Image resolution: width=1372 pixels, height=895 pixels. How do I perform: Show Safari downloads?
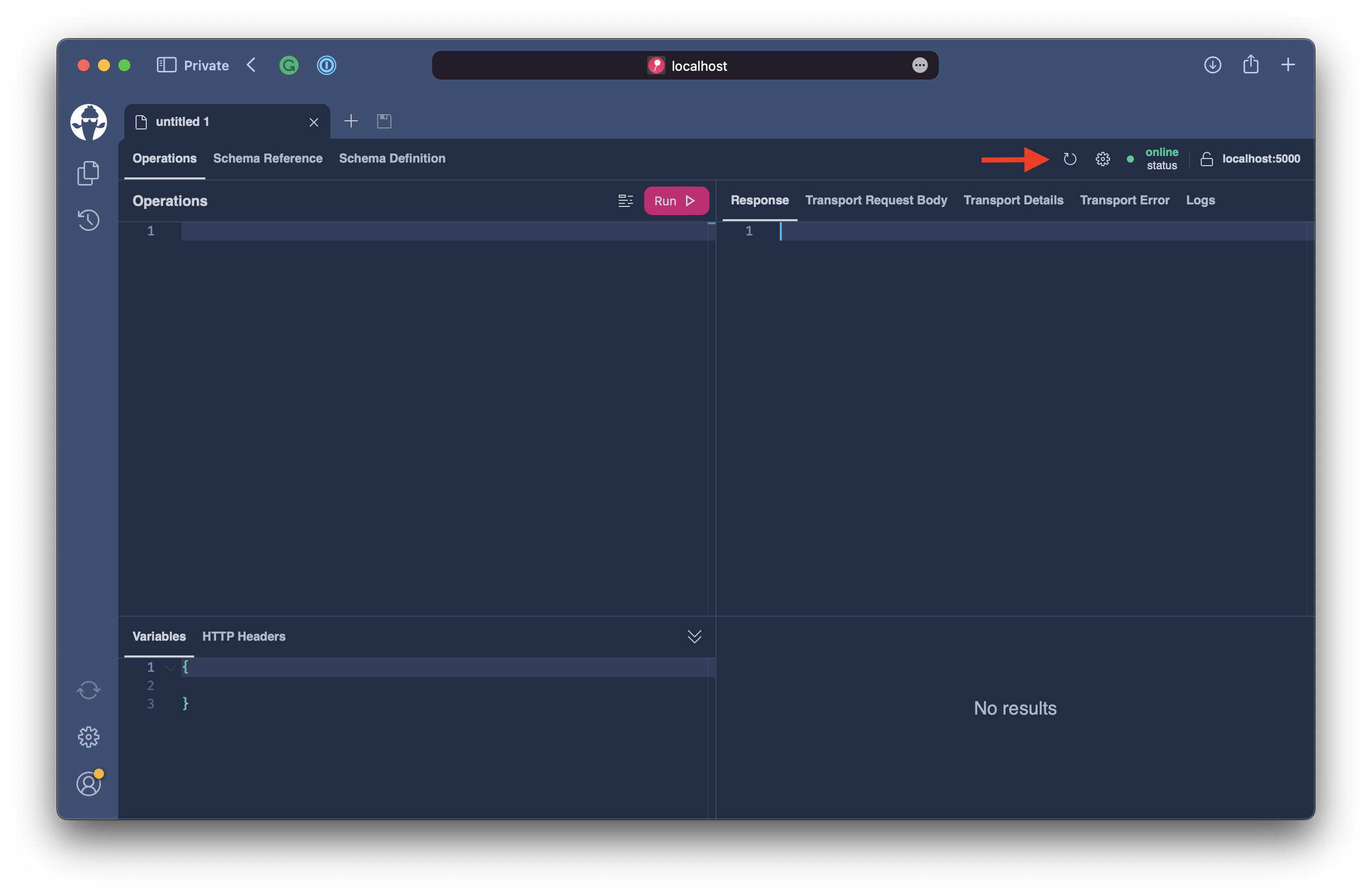1212,65
